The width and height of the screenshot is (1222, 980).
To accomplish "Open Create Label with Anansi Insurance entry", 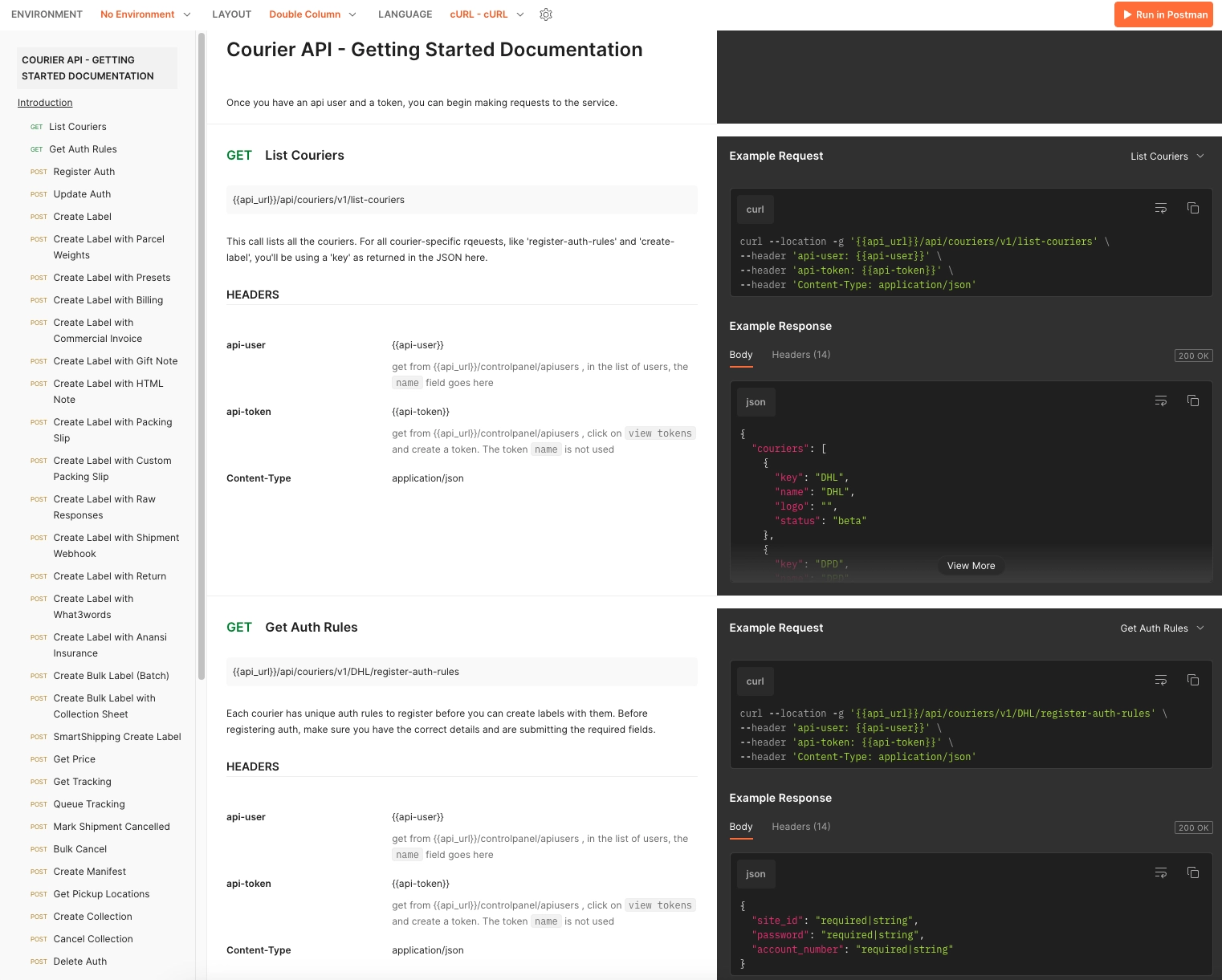I will coord(110,645).
